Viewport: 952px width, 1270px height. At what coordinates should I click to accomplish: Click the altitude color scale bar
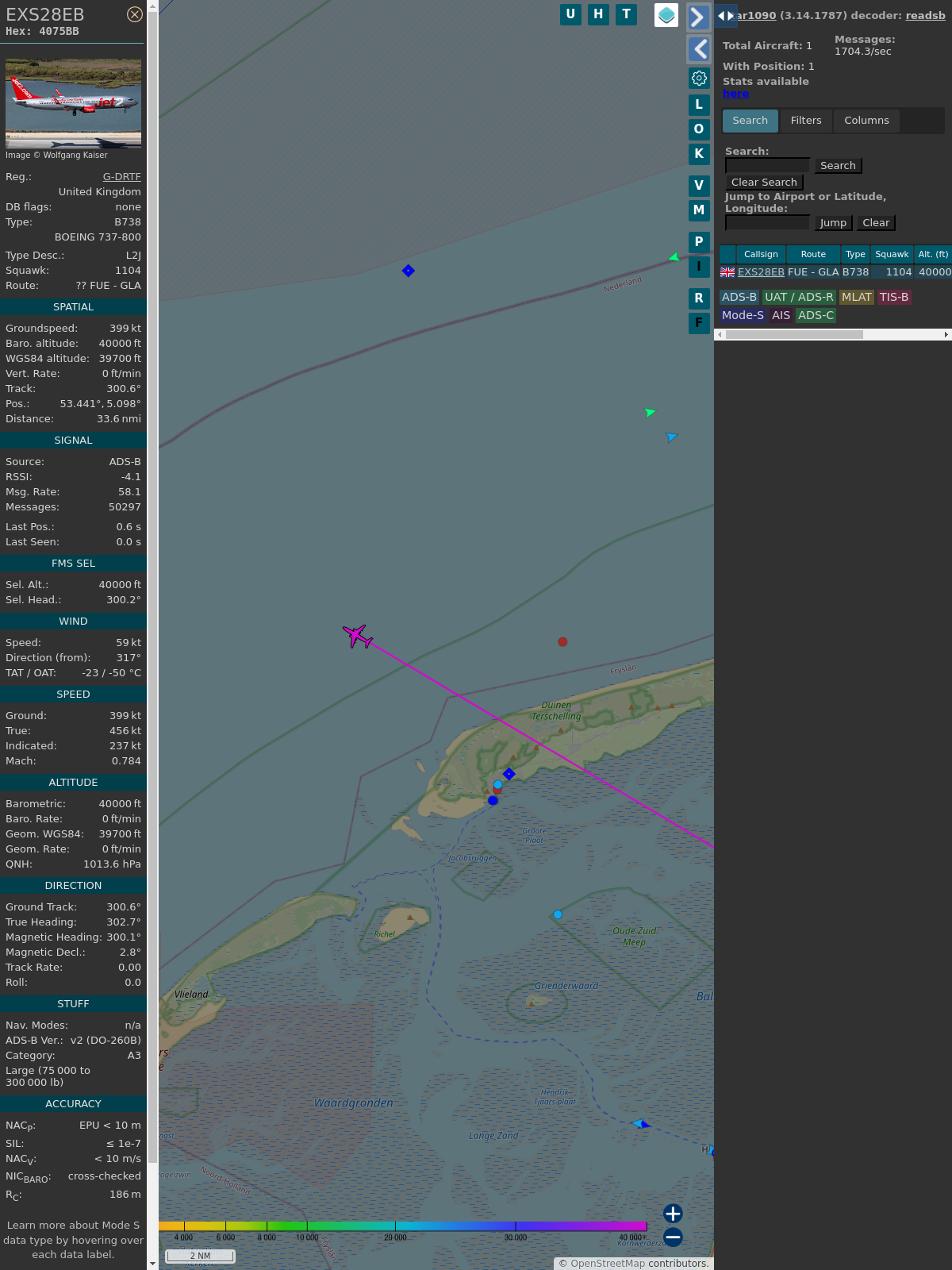403,1226
